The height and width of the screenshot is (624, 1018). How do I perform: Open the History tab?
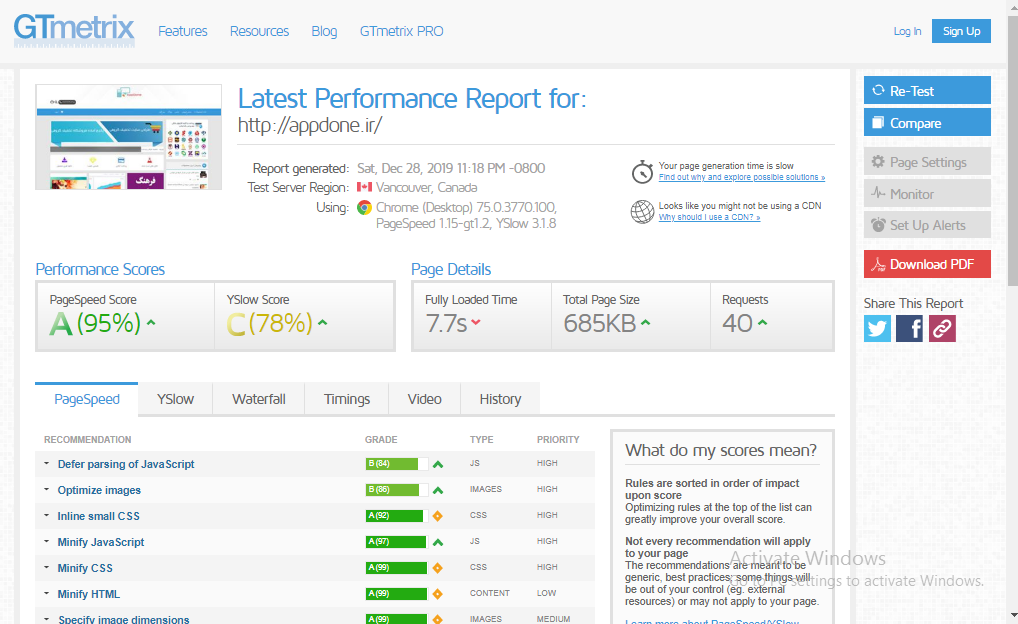pos(500,399)
